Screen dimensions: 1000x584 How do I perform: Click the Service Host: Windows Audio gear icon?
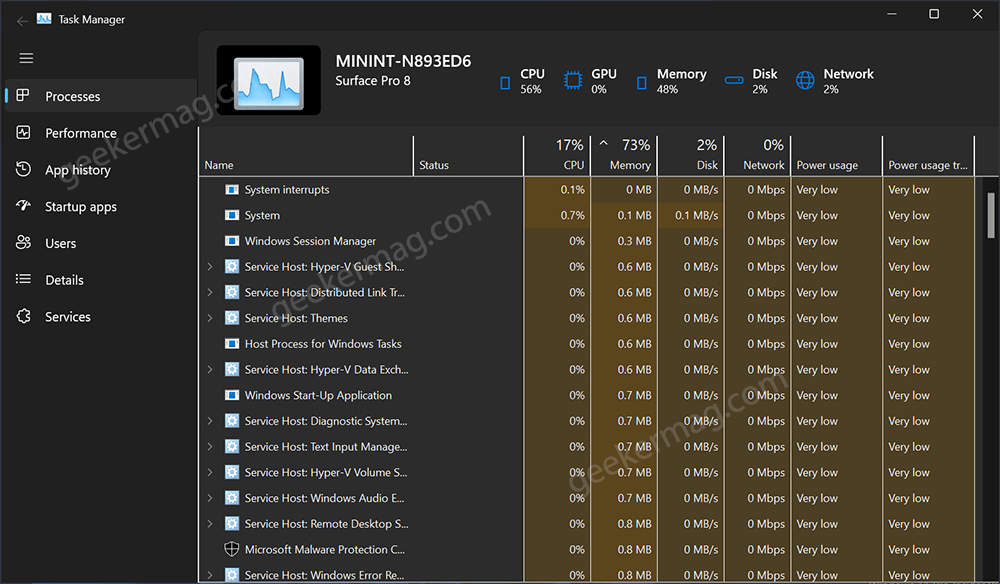point(232,497)
